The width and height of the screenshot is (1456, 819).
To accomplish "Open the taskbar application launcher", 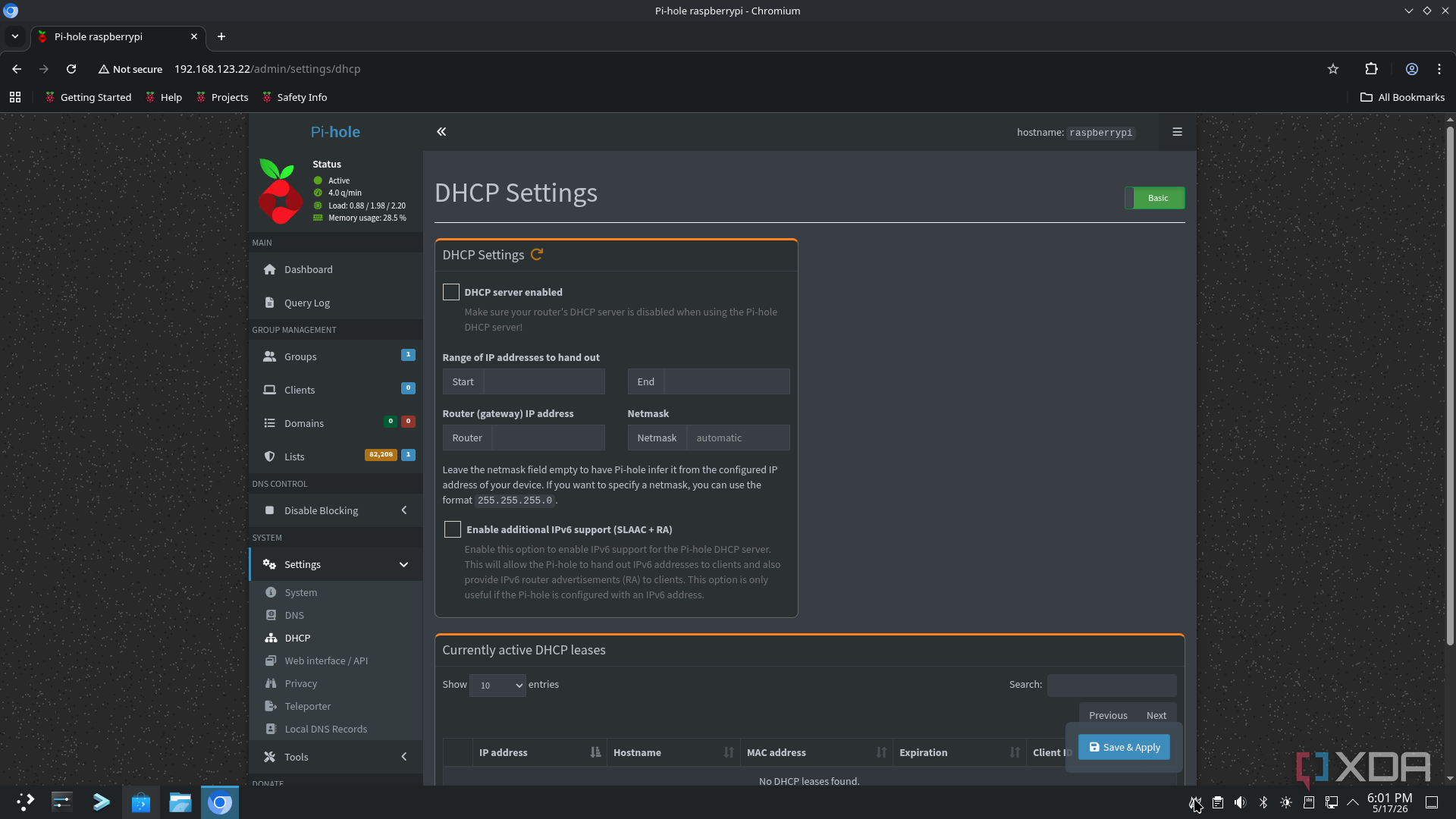I will (x=25, y=802).
